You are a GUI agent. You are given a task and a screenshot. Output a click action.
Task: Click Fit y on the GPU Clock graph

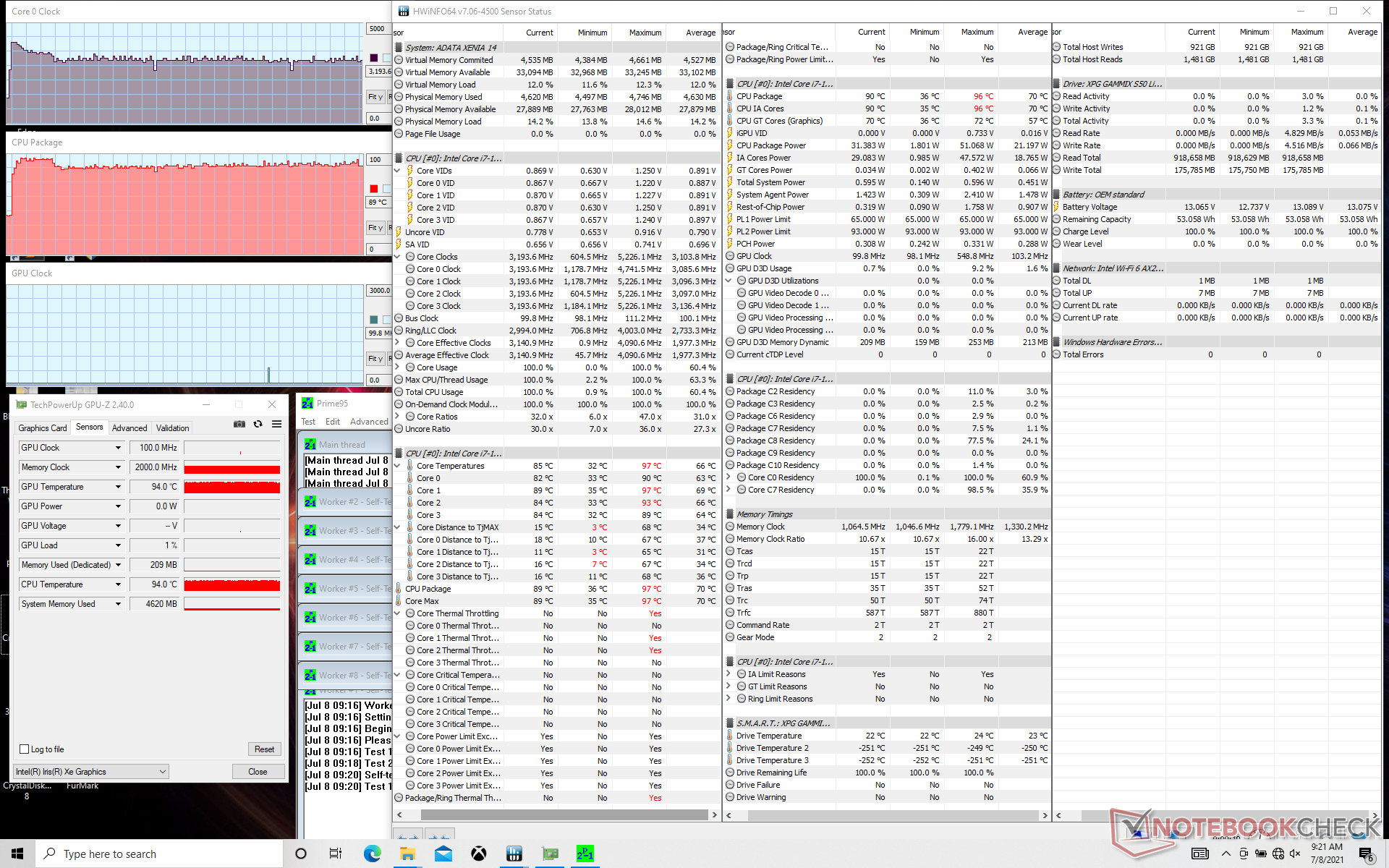click(375, 359)
